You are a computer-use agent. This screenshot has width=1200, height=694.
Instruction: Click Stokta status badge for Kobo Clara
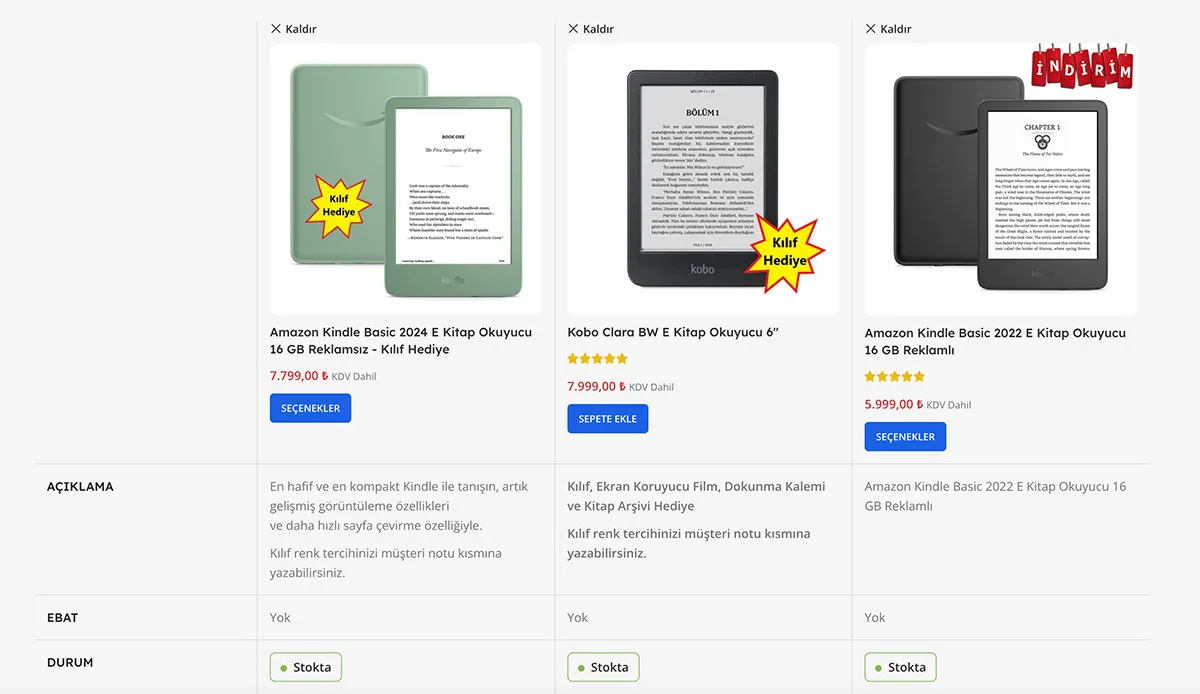tap(603, 667)
